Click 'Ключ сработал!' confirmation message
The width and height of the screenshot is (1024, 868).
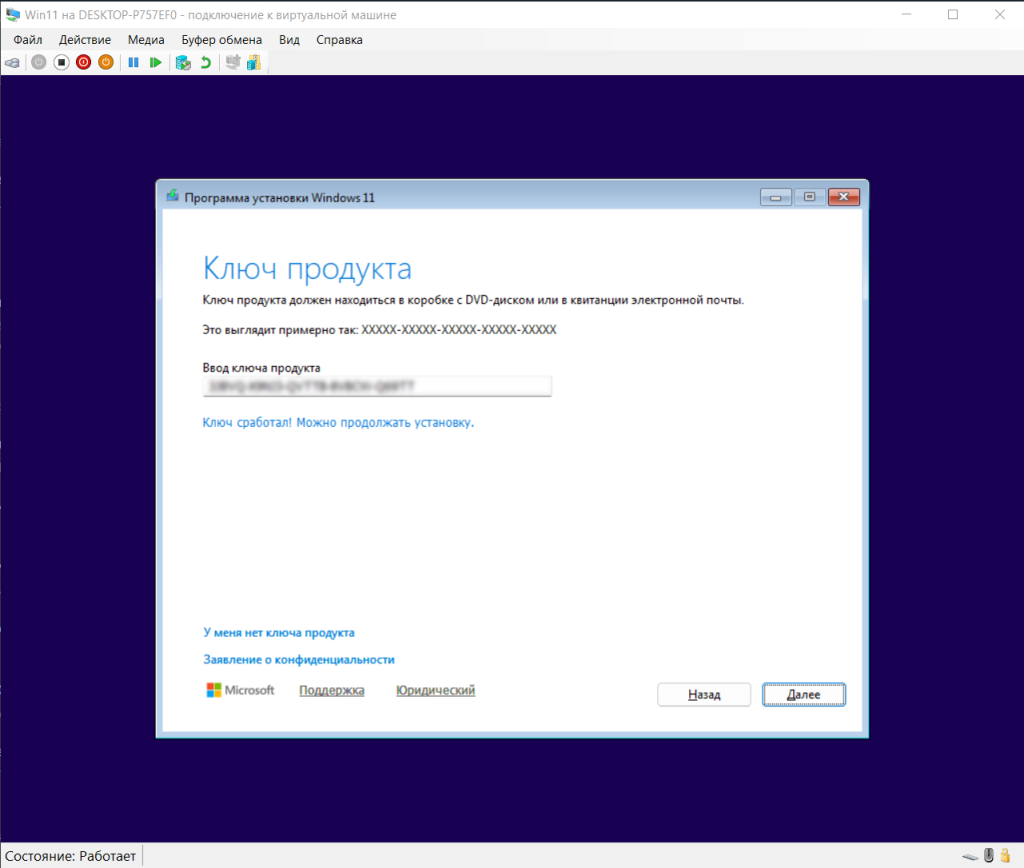(x=338, y=423)
